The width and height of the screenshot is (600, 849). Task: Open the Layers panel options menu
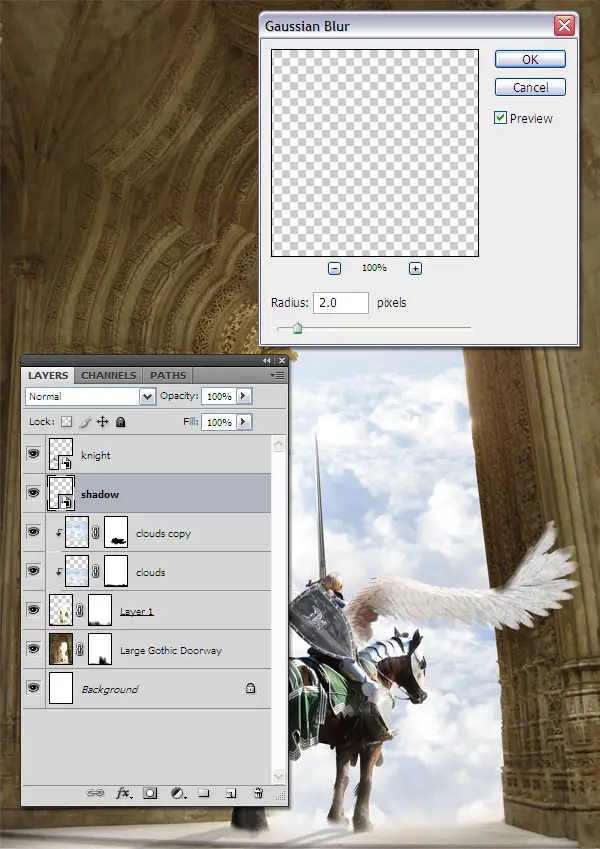pyautogui.click(x=278, y=375)
